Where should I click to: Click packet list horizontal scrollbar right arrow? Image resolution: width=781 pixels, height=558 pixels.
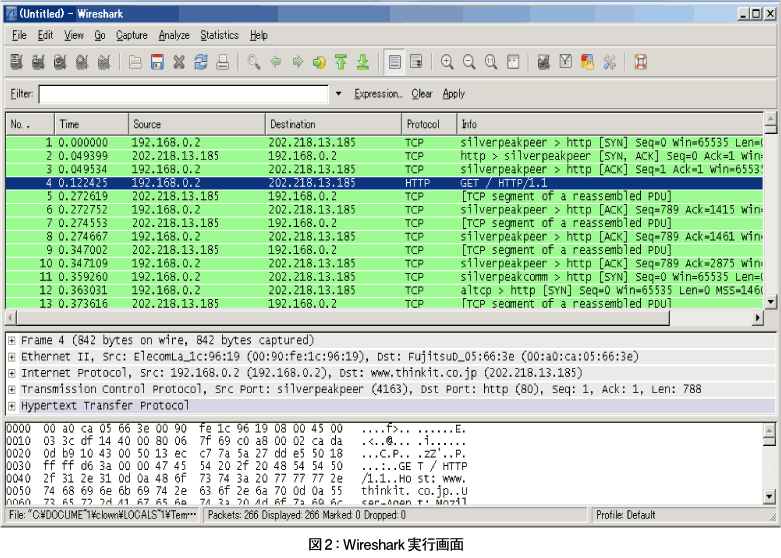[758, 317]
